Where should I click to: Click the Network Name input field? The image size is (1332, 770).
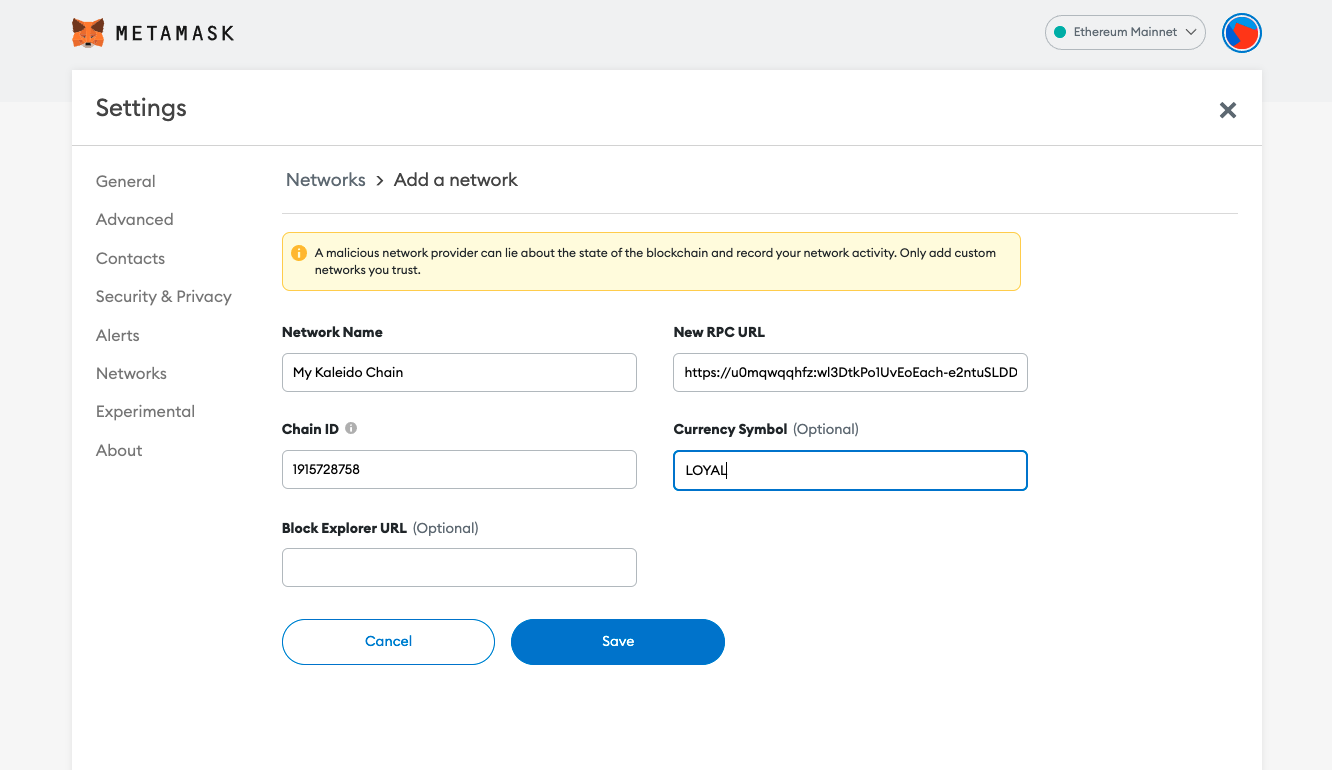[x=459, y=372]
